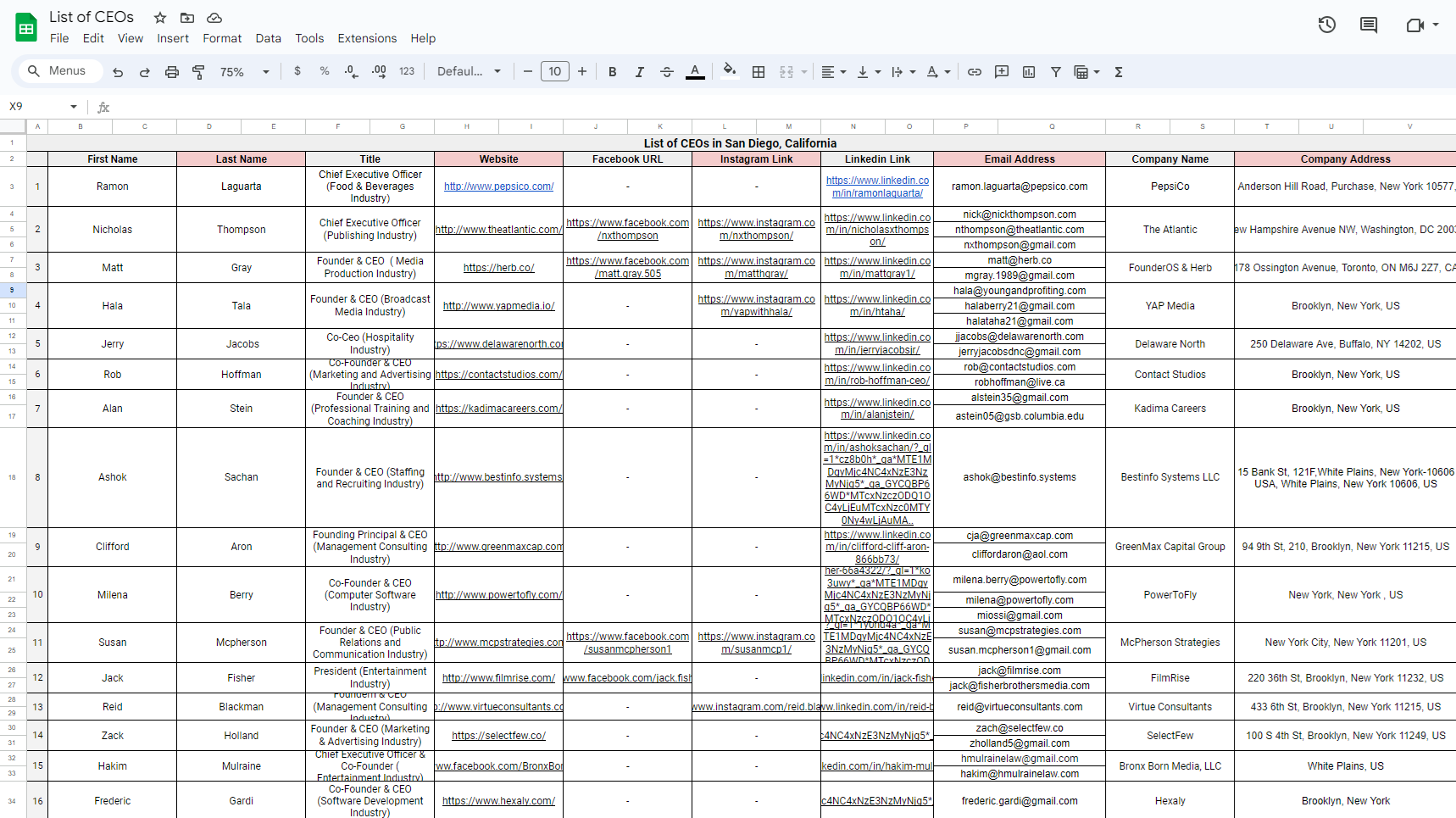The image size is (1456, 818).
Task: Open horizontal align dropdown
Action: coord(834,72)
